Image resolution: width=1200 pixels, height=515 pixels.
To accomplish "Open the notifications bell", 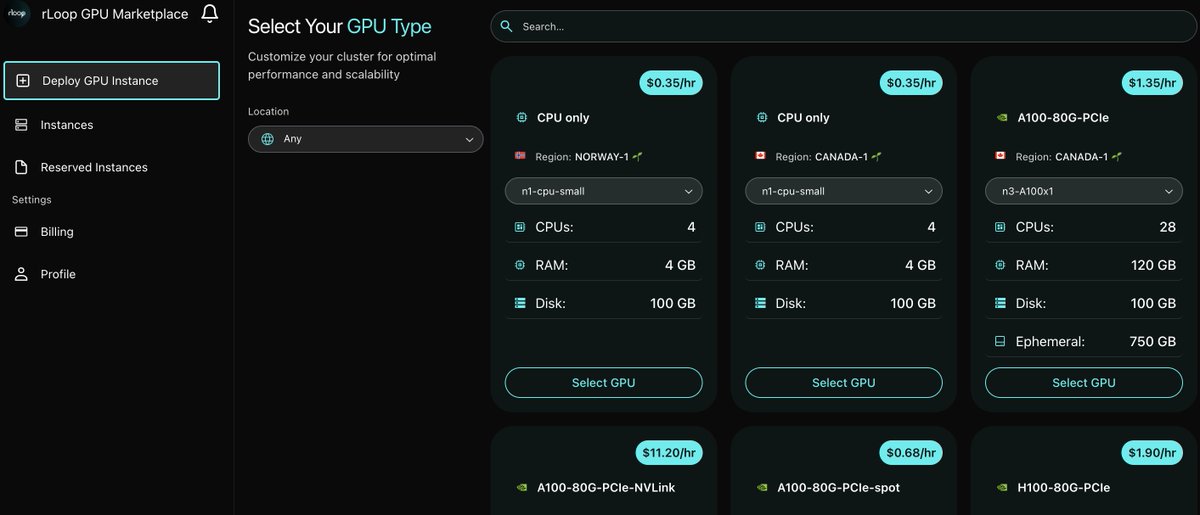I will click(x=209, y=14).
